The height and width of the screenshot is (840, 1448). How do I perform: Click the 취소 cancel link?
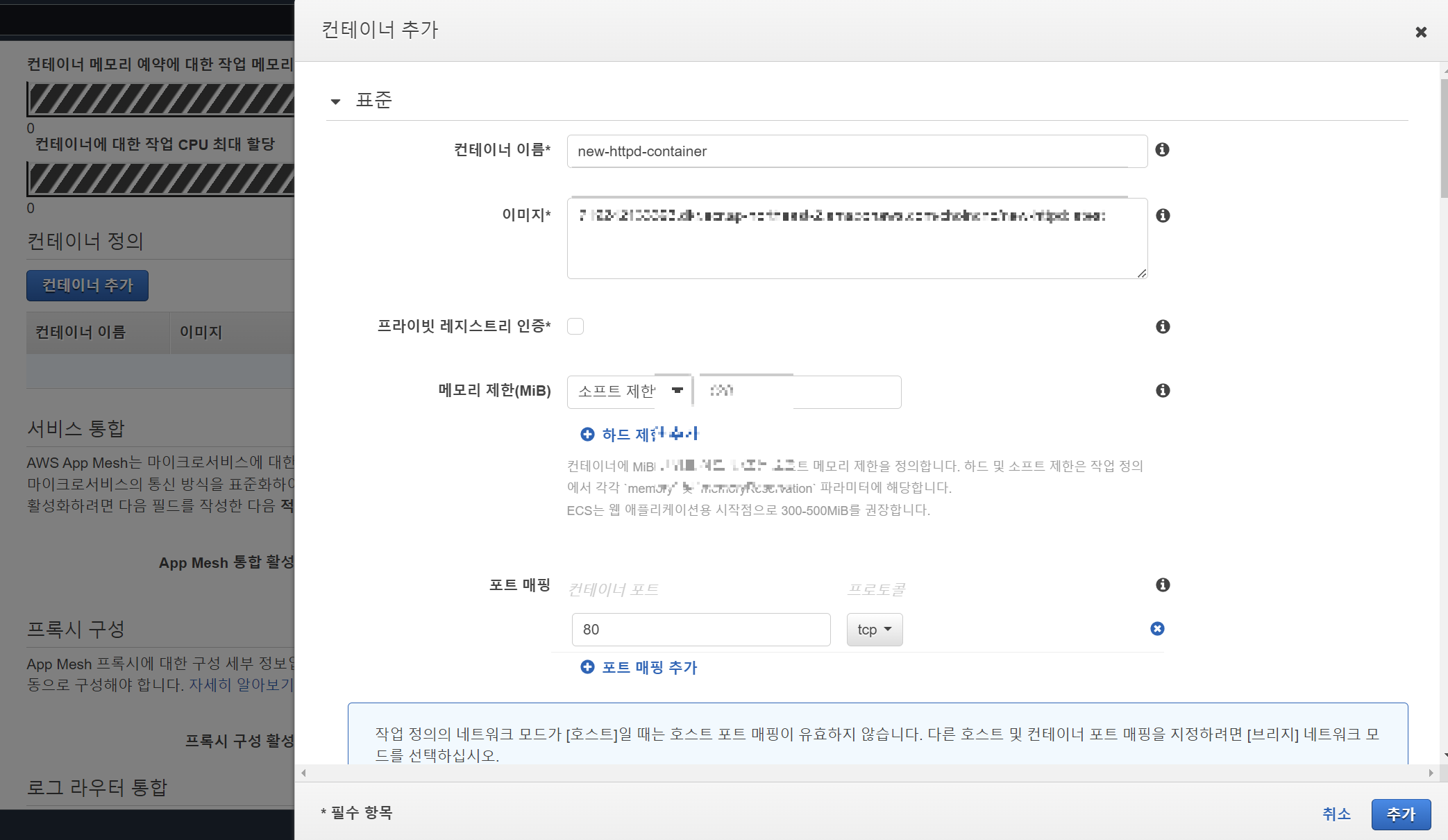point(1336,814)
